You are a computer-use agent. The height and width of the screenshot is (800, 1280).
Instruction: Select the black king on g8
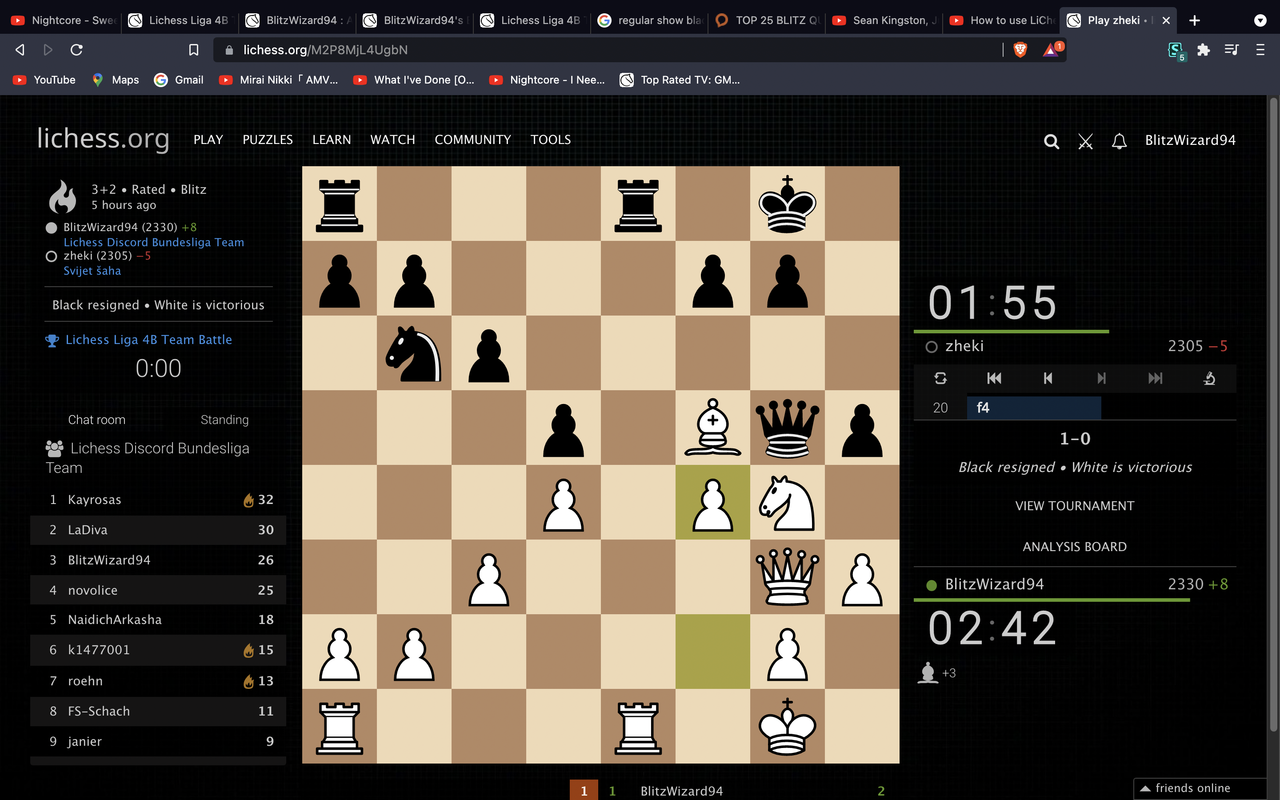(x=787, y=204)
